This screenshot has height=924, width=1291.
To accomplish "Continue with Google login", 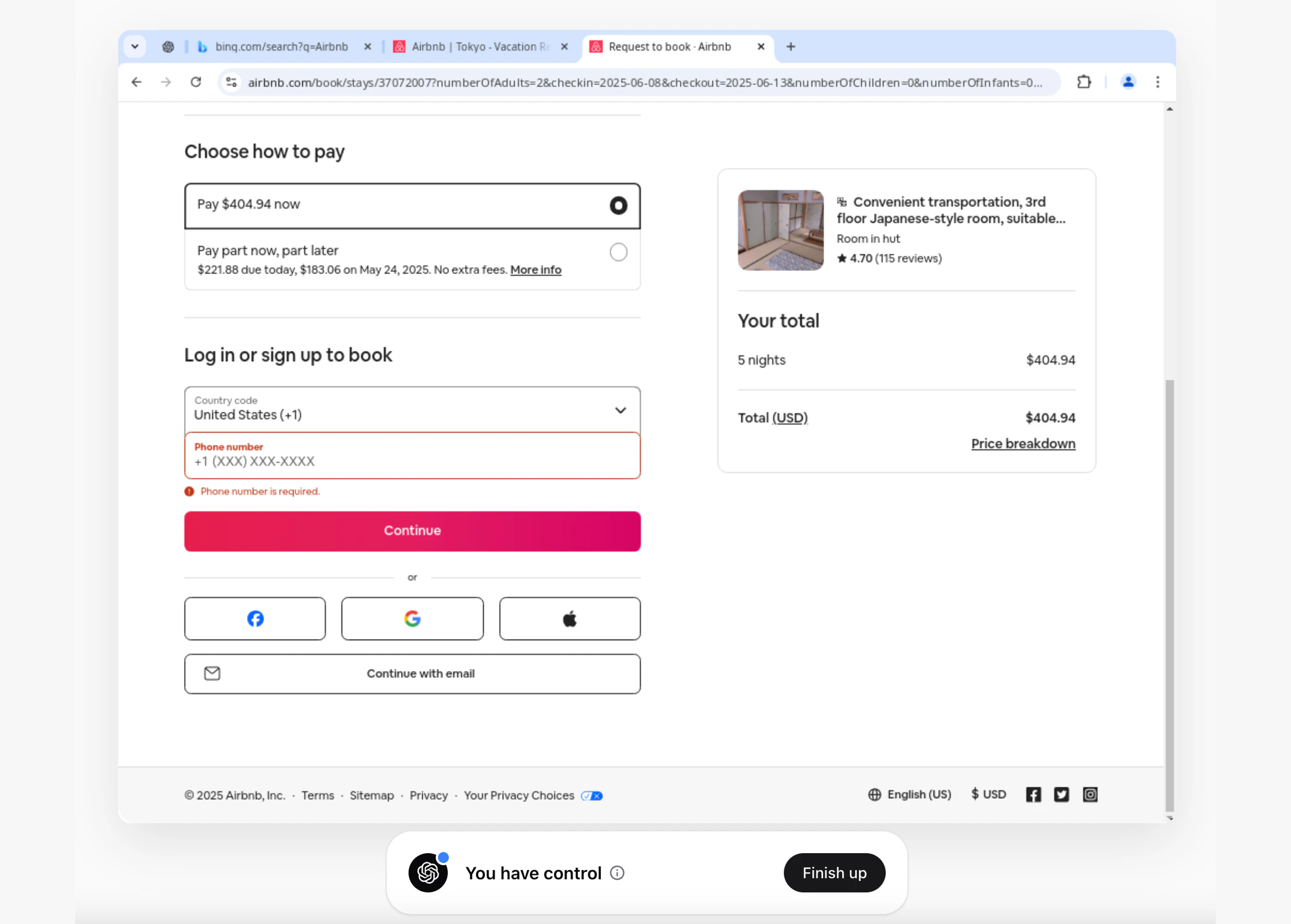I will point(412,618).
